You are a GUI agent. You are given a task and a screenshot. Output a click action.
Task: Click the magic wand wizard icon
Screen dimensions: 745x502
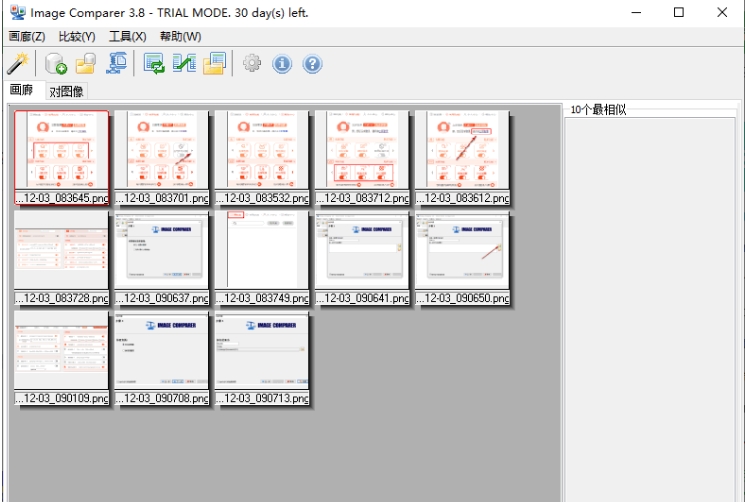coord(17,64)
